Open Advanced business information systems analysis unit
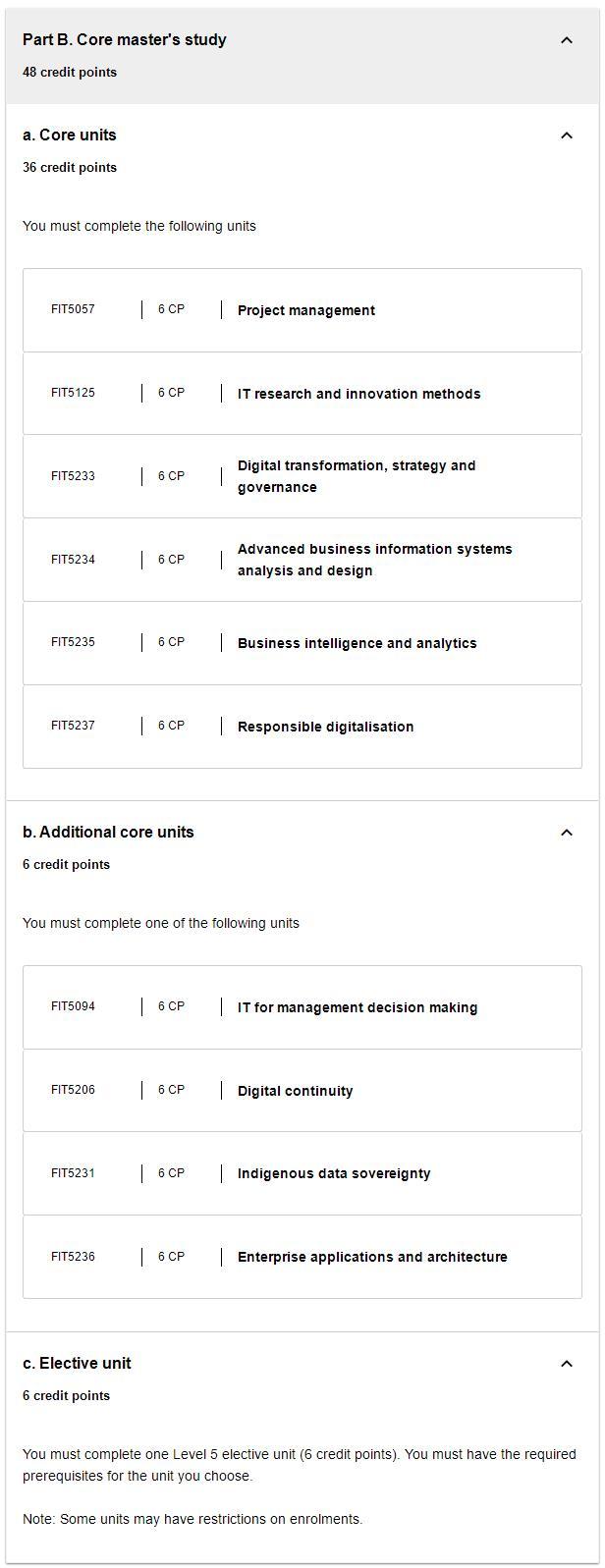Viewport: 605px width, 1568px height. coord(374,560)
